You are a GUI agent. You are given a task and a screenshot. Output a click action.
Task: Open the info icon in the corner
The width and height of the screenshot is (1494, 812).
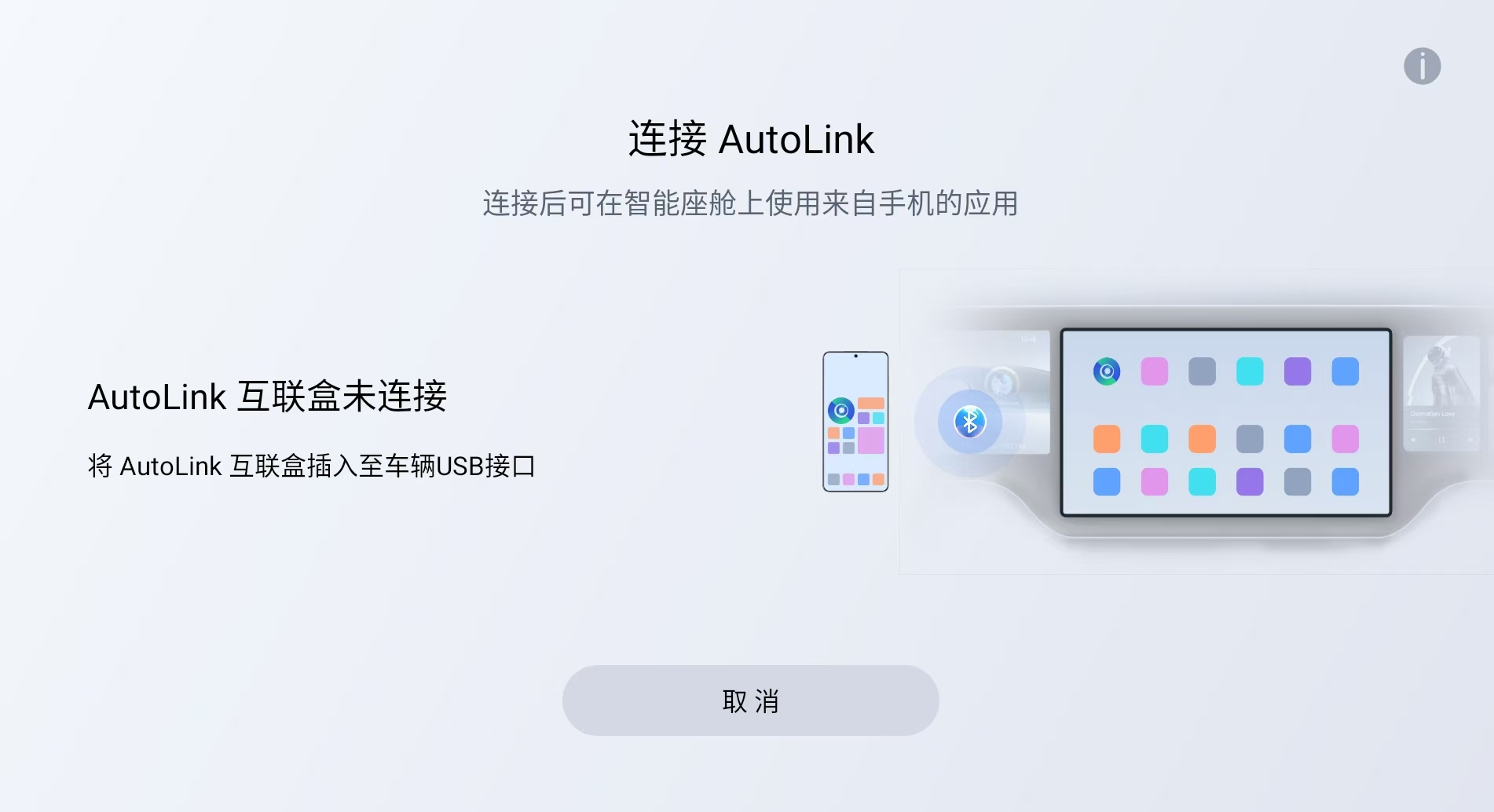click(1422, 66)
